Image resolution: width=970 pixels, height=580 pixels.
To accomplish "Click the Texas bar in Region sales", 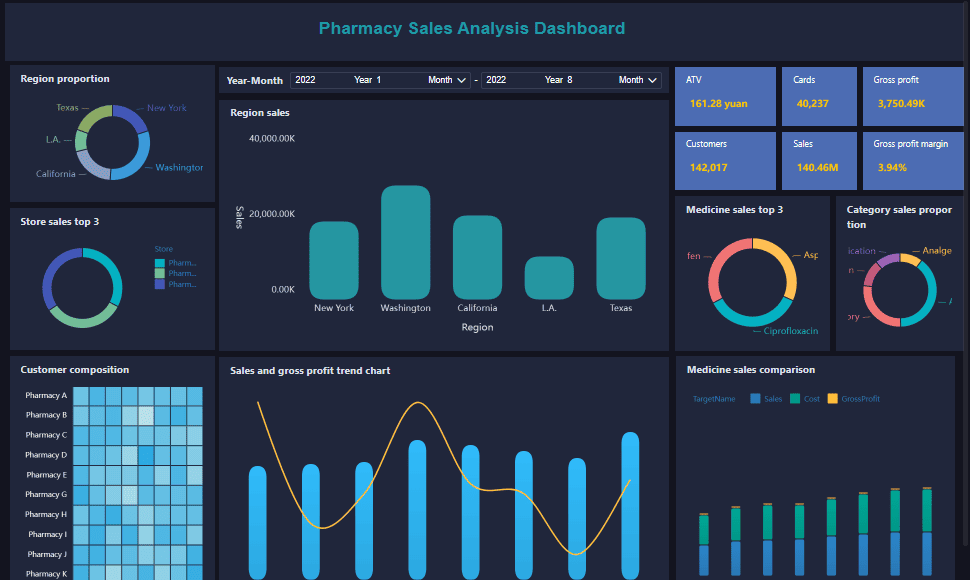I will pos(621,258).
